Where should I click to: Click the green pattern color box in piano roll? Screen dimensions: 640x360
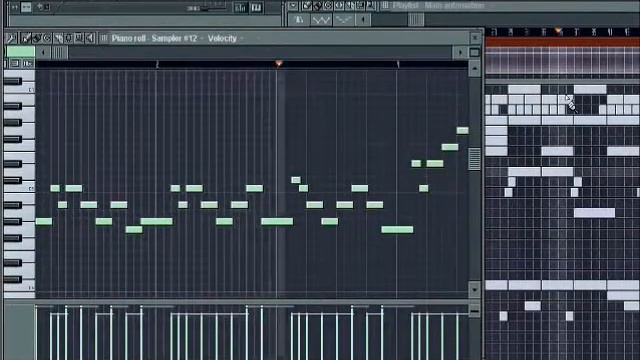pos(21,52)
